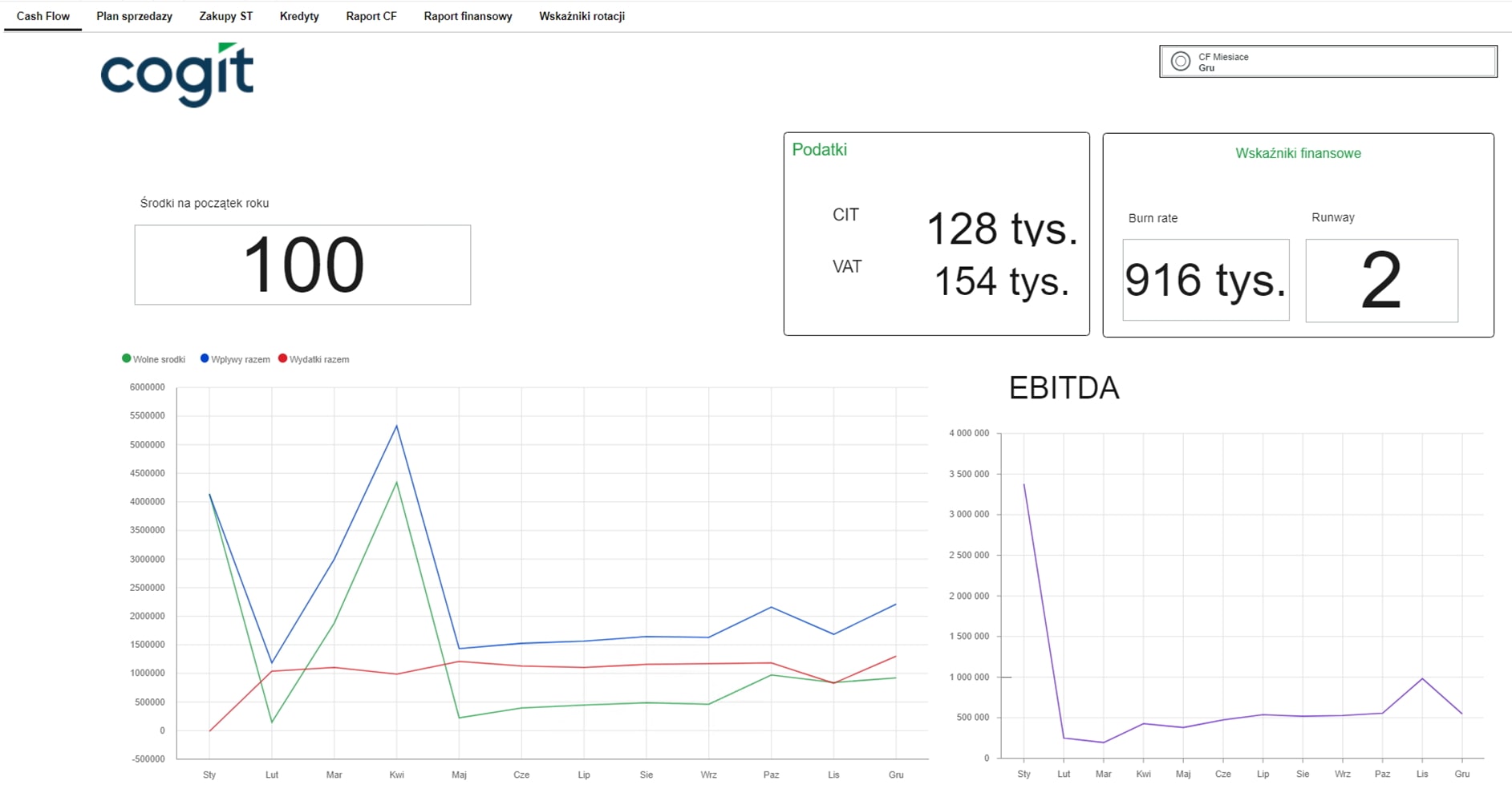
Task: Open the CF Miesiace Gru filter box
Action: coord(1328,62)
